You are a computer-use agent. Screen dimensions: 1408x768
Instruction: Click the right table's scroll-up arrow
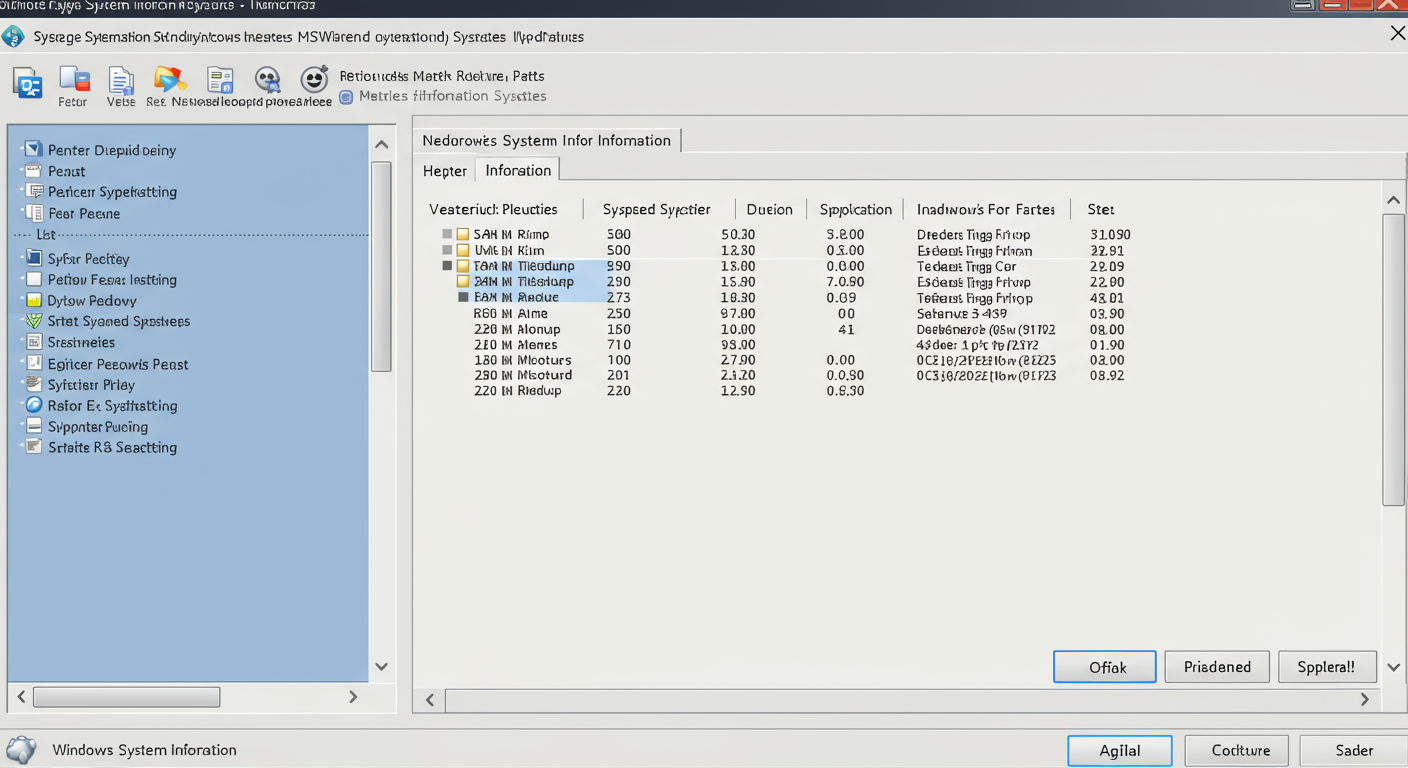click(x=1393, y=200)
